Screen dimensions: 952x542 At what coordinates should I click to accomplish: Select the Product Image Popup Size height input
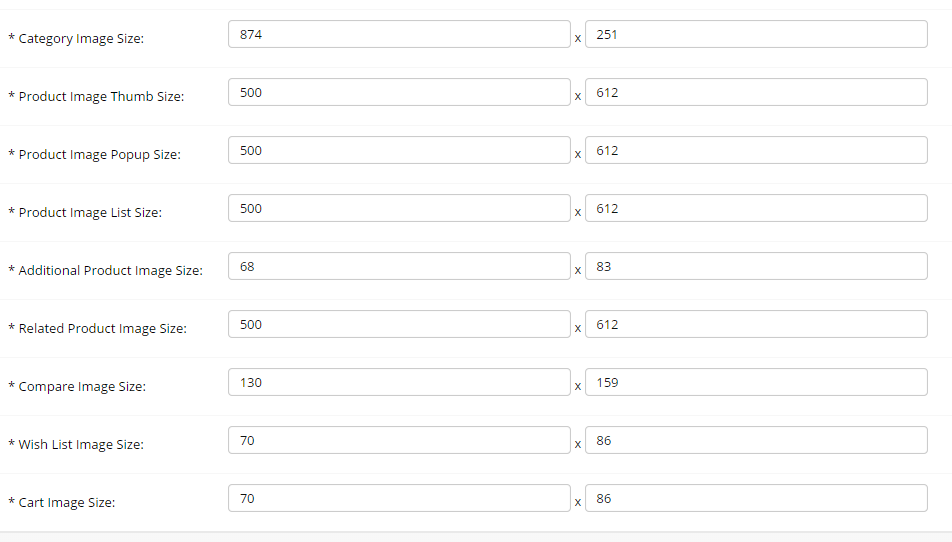pos(756,151)
